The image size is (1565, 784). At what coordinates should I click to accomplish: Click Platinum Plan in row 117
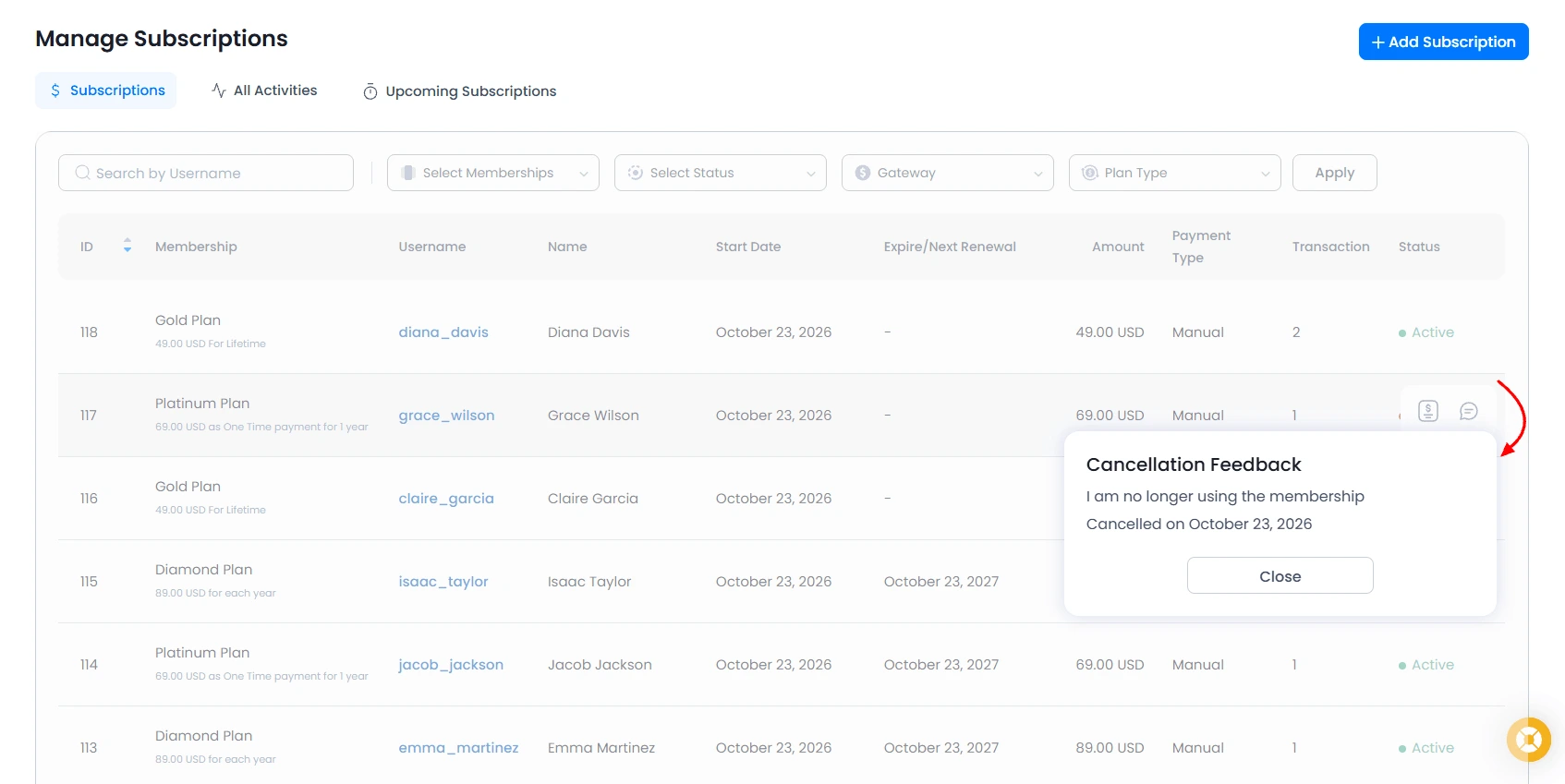(x=202, y=404)
